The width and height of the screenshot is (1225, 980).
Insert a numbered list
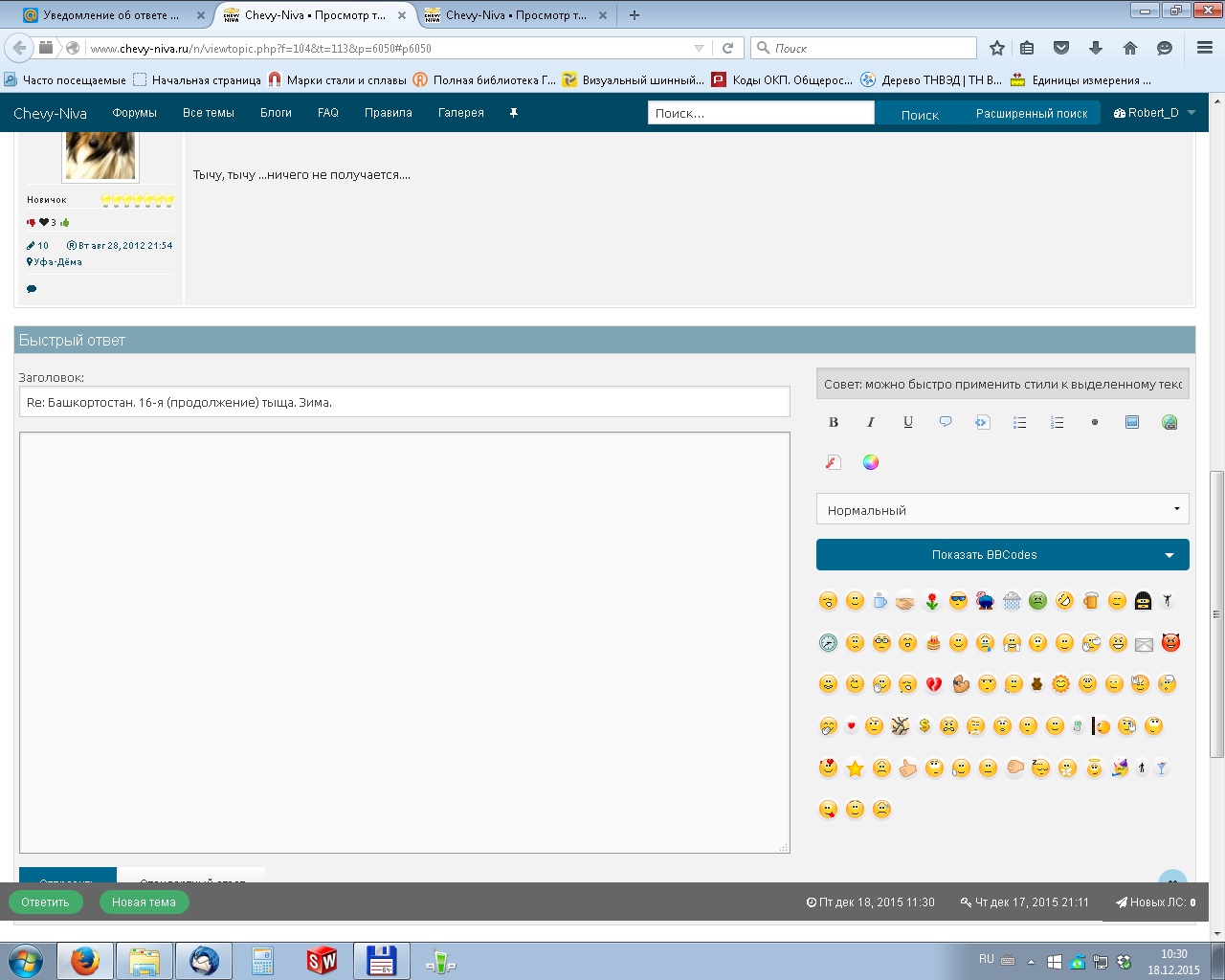1058,422
